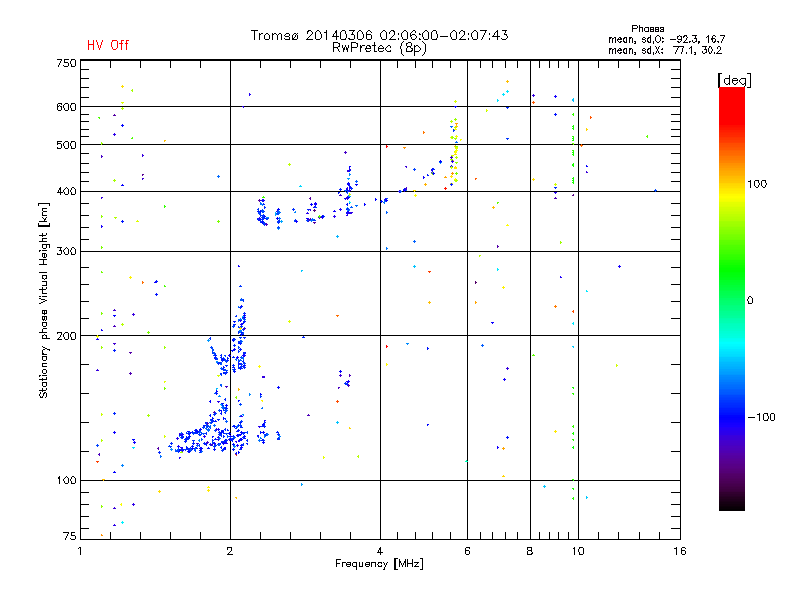Click the '[deg]' colorbar unit label

[x=734, y=80]
